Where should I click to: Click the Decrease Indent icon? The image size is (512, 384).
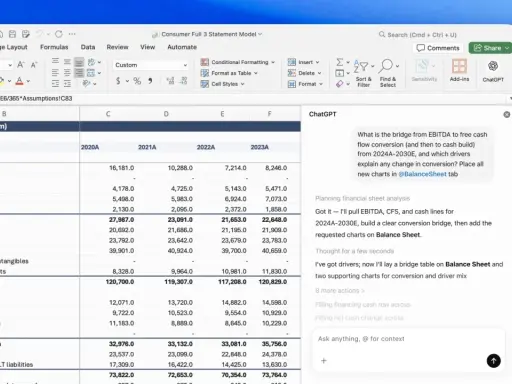coord(55,84)
